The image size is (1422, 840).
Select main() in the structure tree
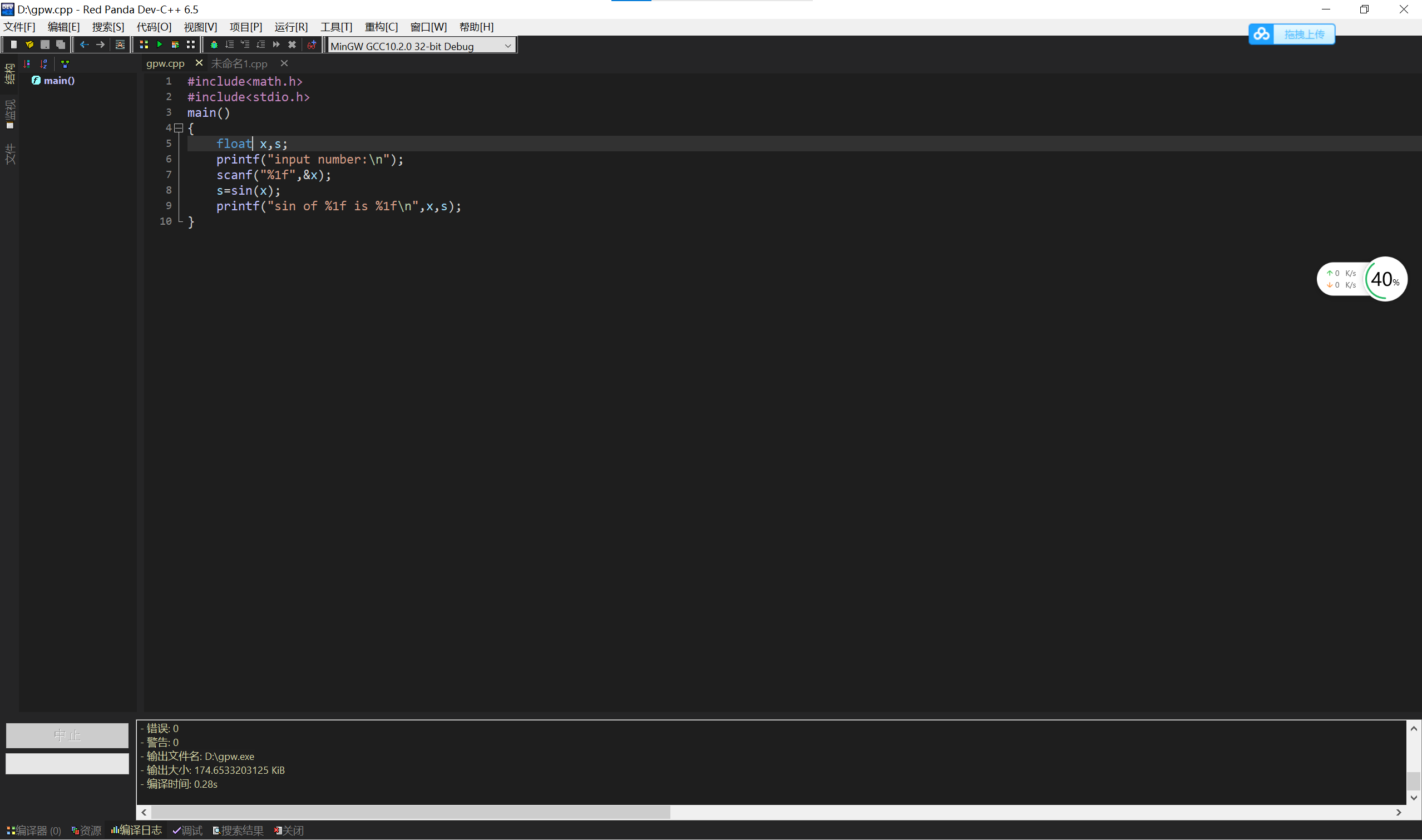(x=59, y=80)
